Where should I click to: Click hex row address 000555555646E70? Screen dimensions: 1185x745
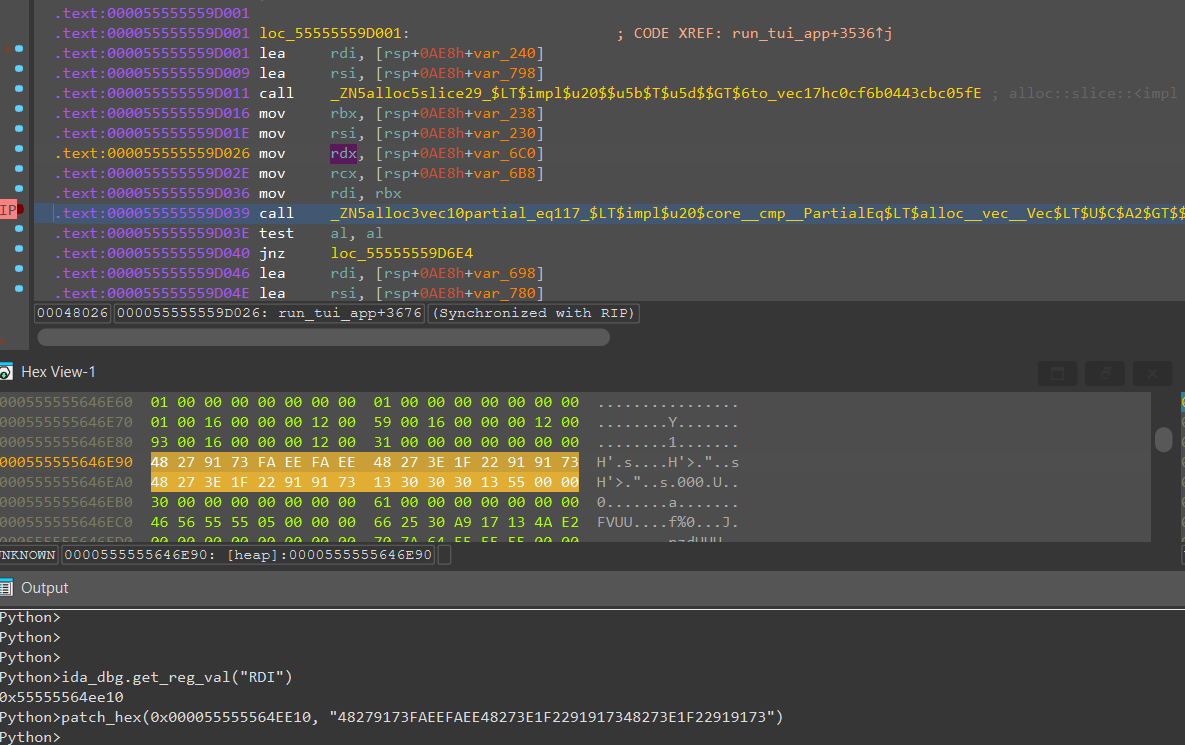pos(67,422)
